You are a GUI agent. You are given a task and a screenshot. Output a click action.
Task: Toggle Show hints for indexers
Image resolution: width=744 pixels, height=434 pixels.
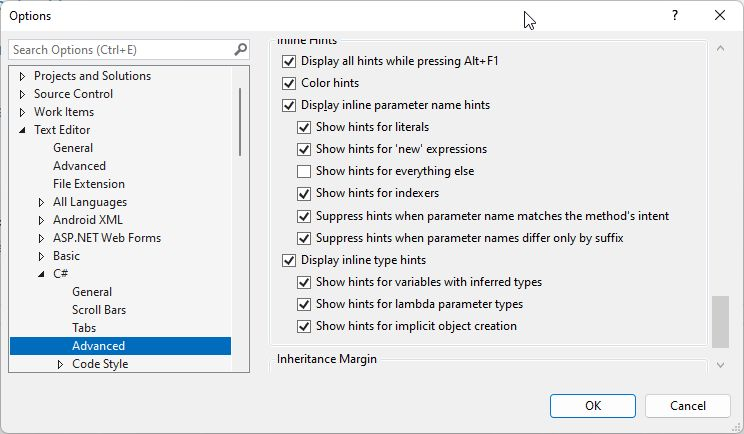click(x=304, y=194)
